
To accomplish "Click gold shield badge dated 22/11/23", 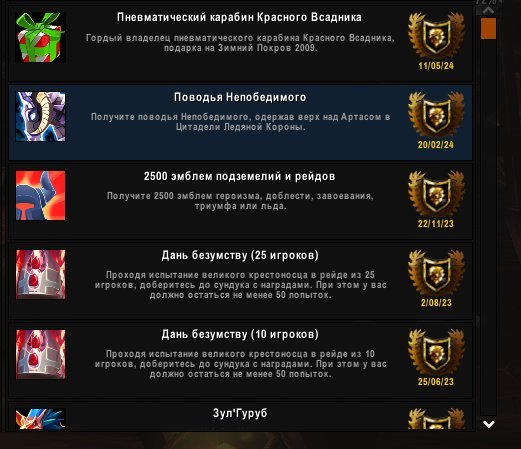I will (x=436, y=193).
